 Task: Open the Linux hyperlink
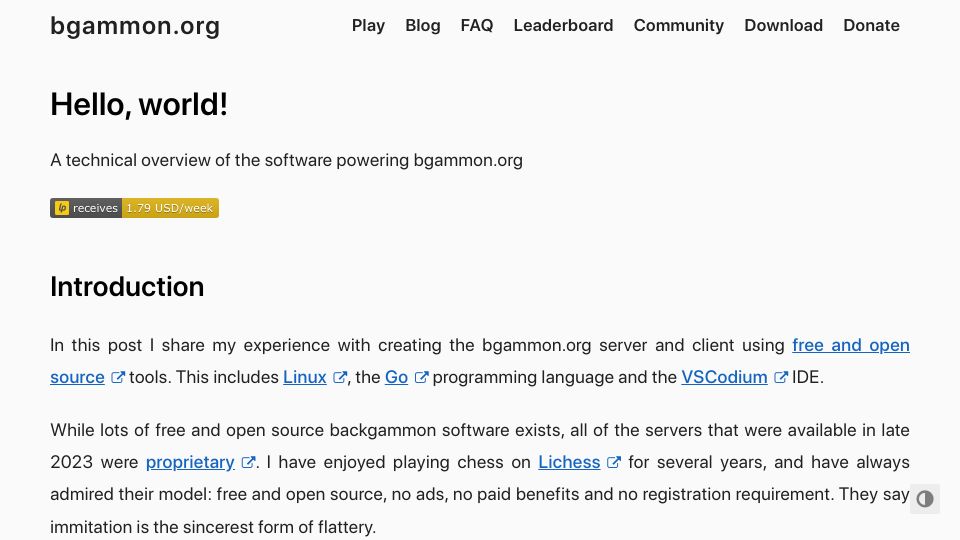(304, 377)
